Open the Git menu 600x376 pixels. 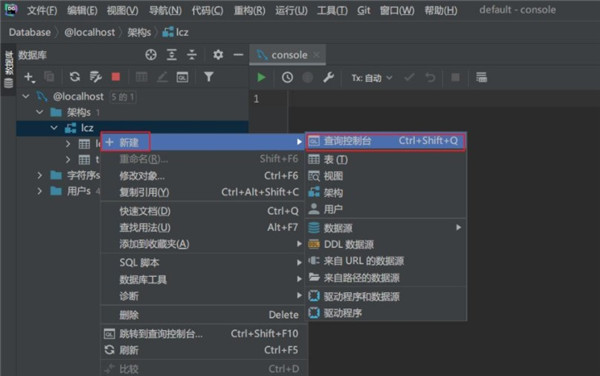click(x=364, y=10)
